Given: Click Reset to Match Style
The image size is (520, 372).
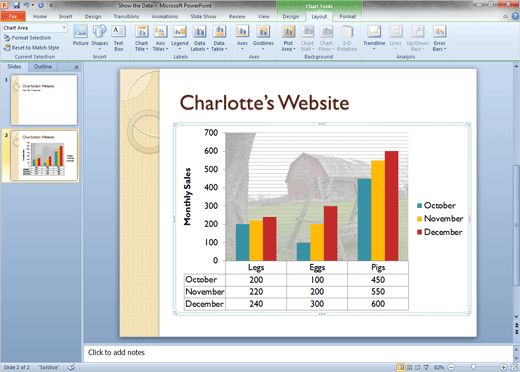Looking at the screenshot, I should click(x=31, y=48).
